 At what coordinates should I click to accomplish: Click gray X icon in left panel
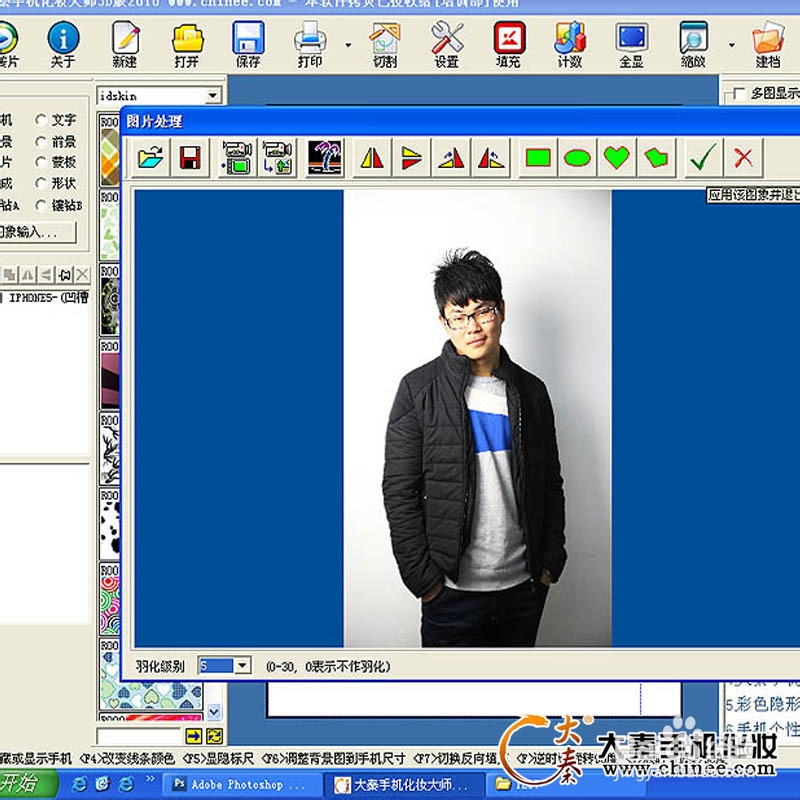coord(82,275)
